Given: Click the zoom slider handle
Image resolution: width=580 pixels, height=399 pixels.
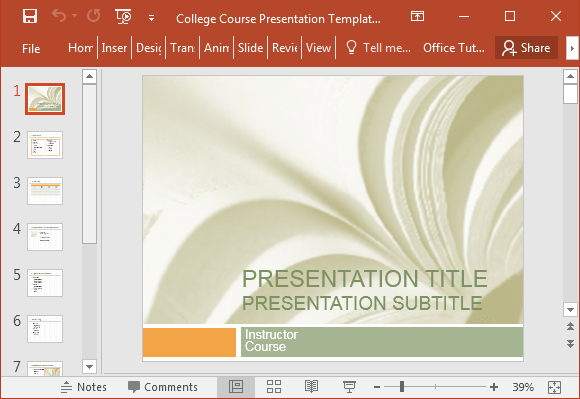Looking at the screenshot, I should (402, 387).
